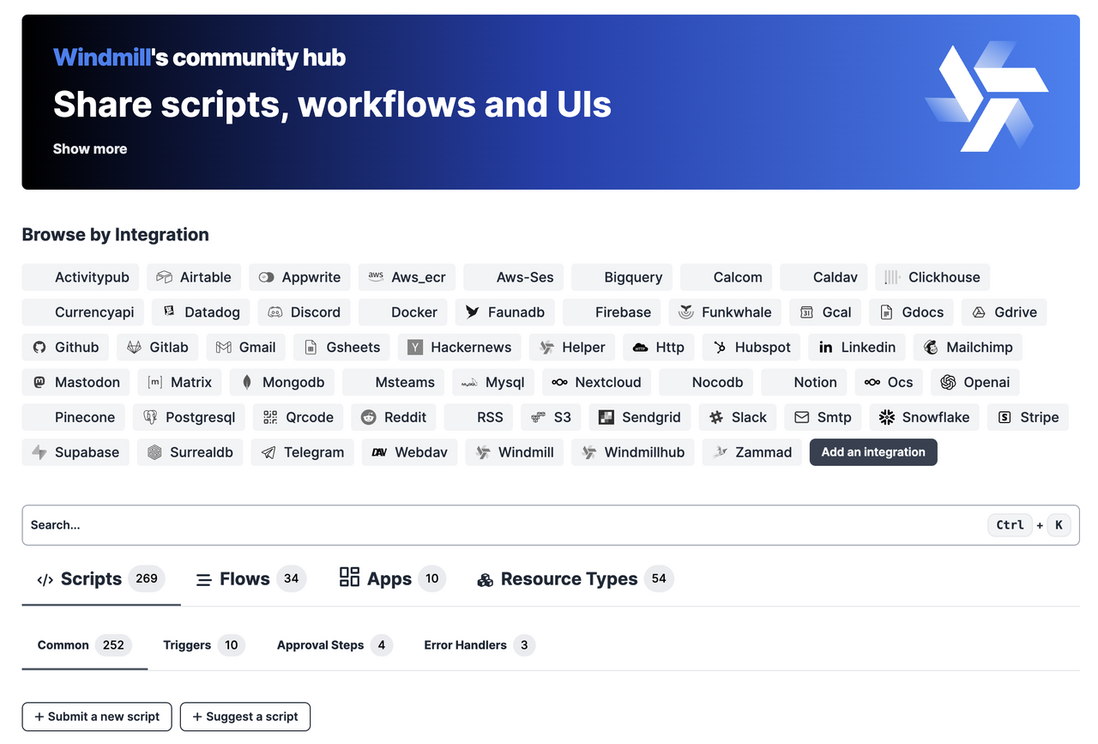Click the Reddit integration icon
This screenshot has height=744, width=1098.
click(368, 418)
